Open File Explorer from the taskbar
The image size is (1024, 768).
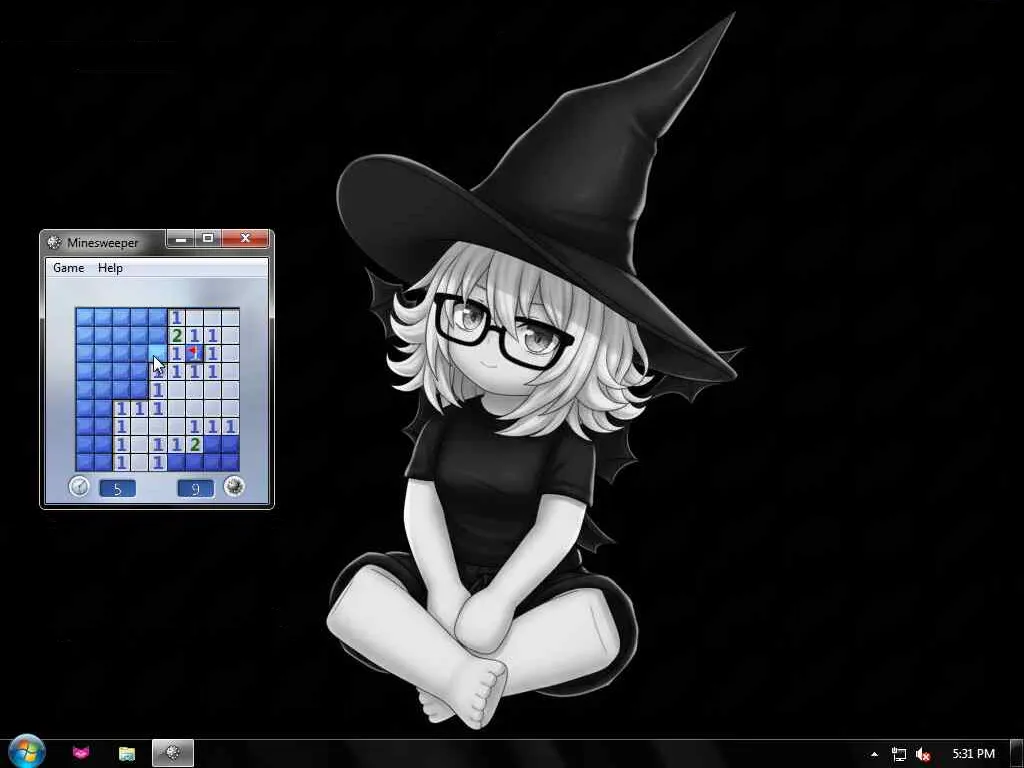(x=127, y=753)
